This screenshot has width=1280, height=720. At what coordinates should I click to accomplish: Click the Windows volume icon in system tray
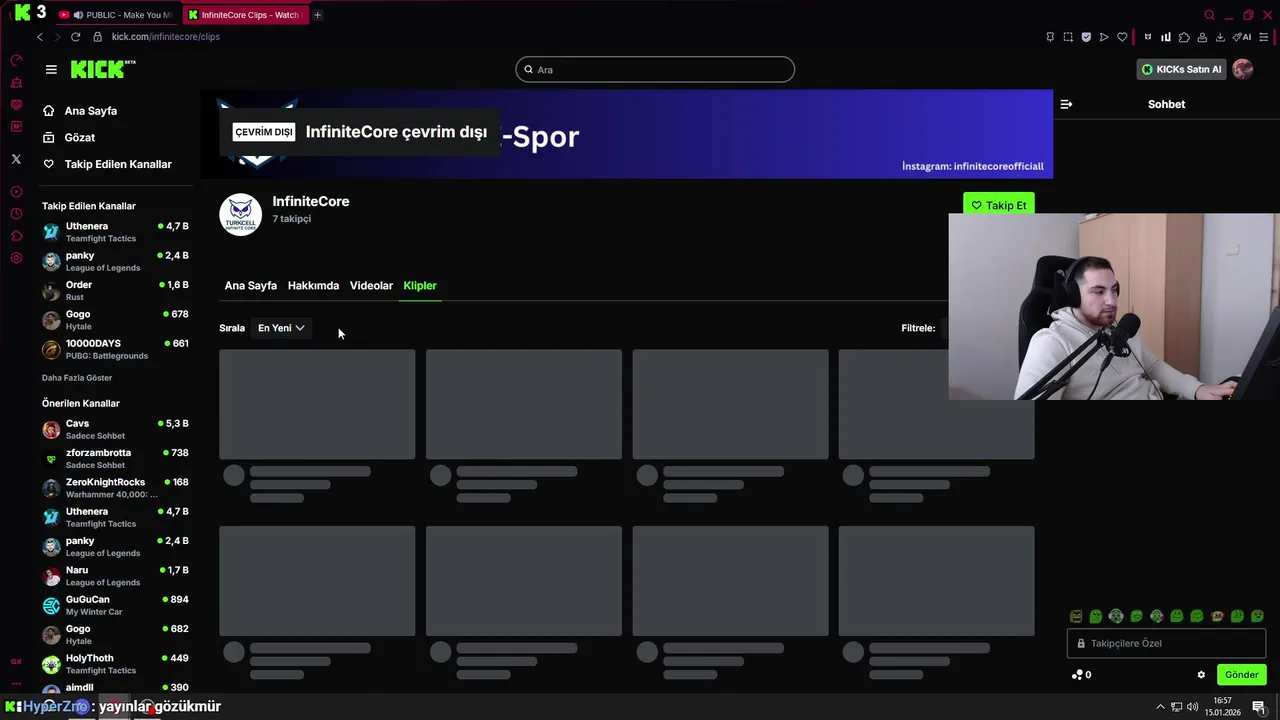tap(1191, 707)
